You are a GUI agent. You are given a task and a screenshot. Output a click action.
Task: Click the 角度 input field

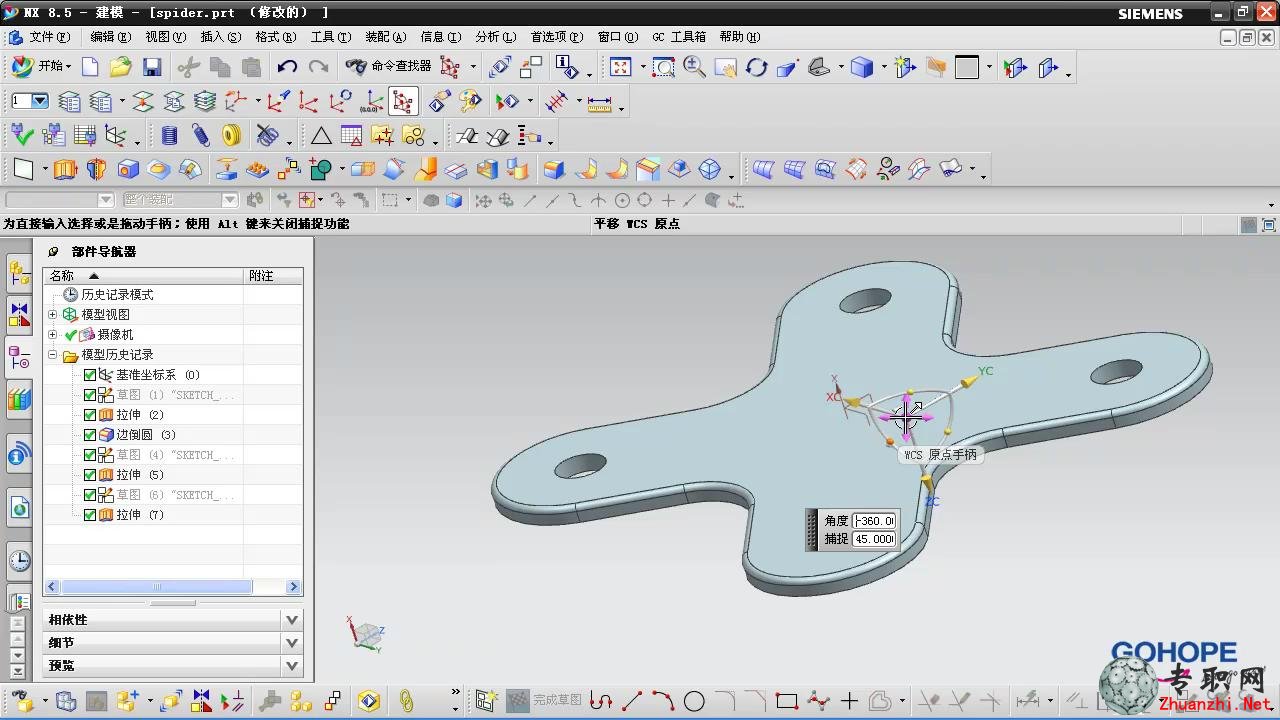coord(873,521)
